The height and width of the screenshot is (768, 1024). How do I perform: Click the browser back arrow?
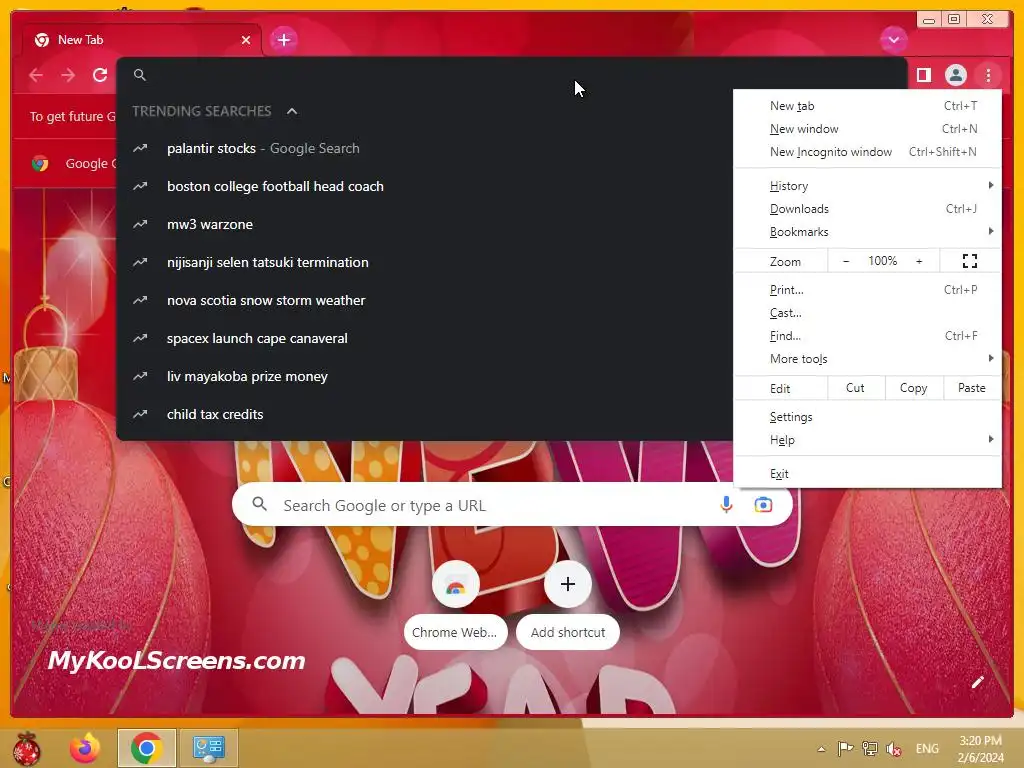36,75
